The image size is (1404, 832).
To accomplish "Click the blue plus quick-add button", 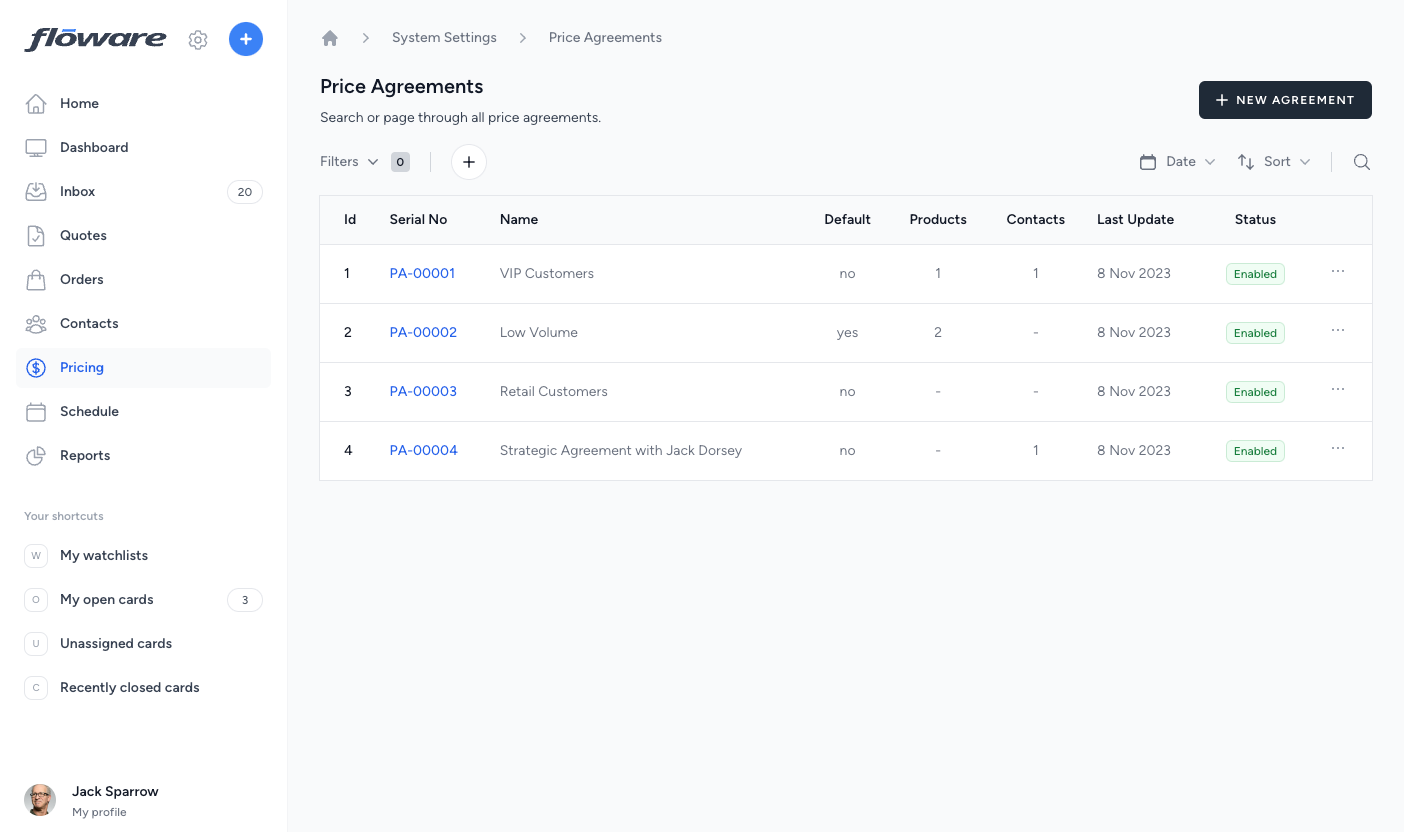I will tap(246, 39).
